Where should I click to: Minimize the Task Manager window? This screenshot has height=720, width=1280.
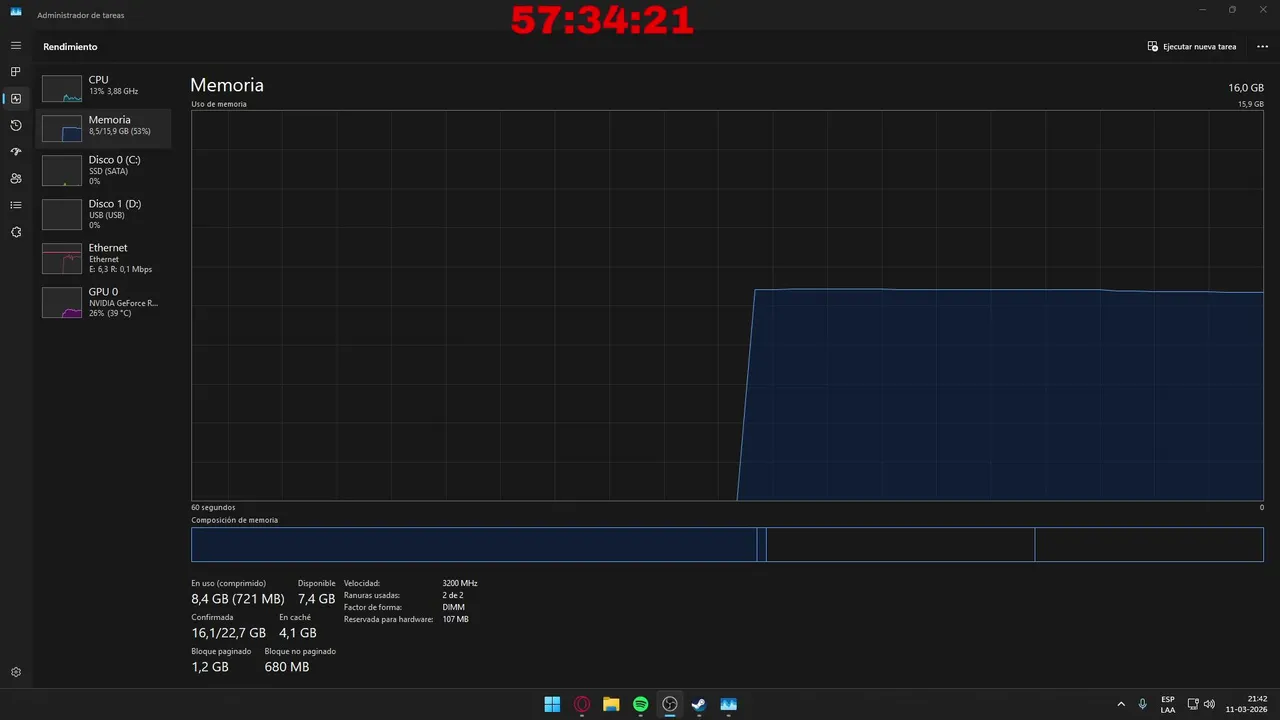(1202, 10)
